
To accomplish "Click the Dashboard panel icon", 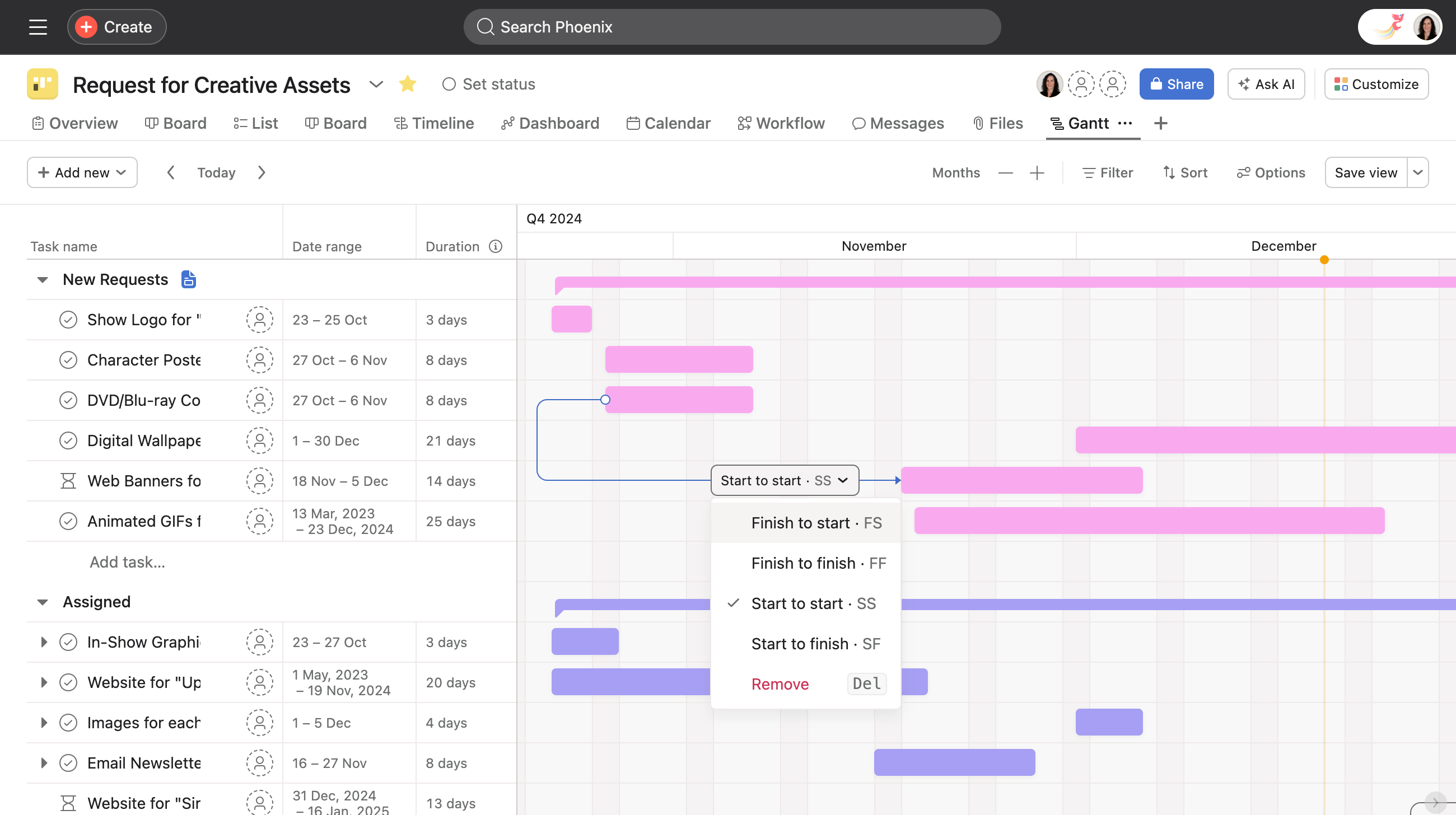I will [x=506, y=123].
